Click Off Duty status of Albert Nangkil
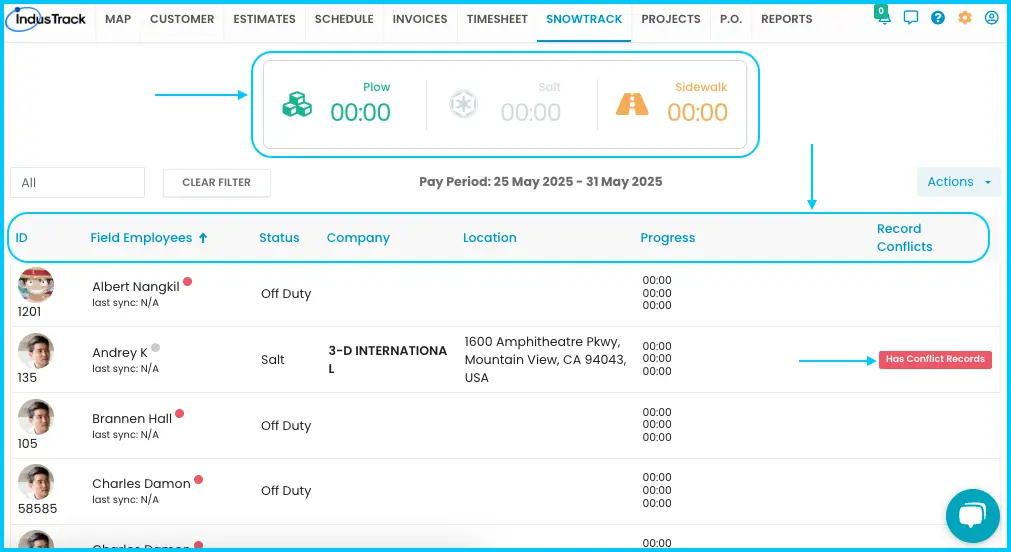Image resolution: width=1011 pixels, height=552 pixels. (286, 293)
